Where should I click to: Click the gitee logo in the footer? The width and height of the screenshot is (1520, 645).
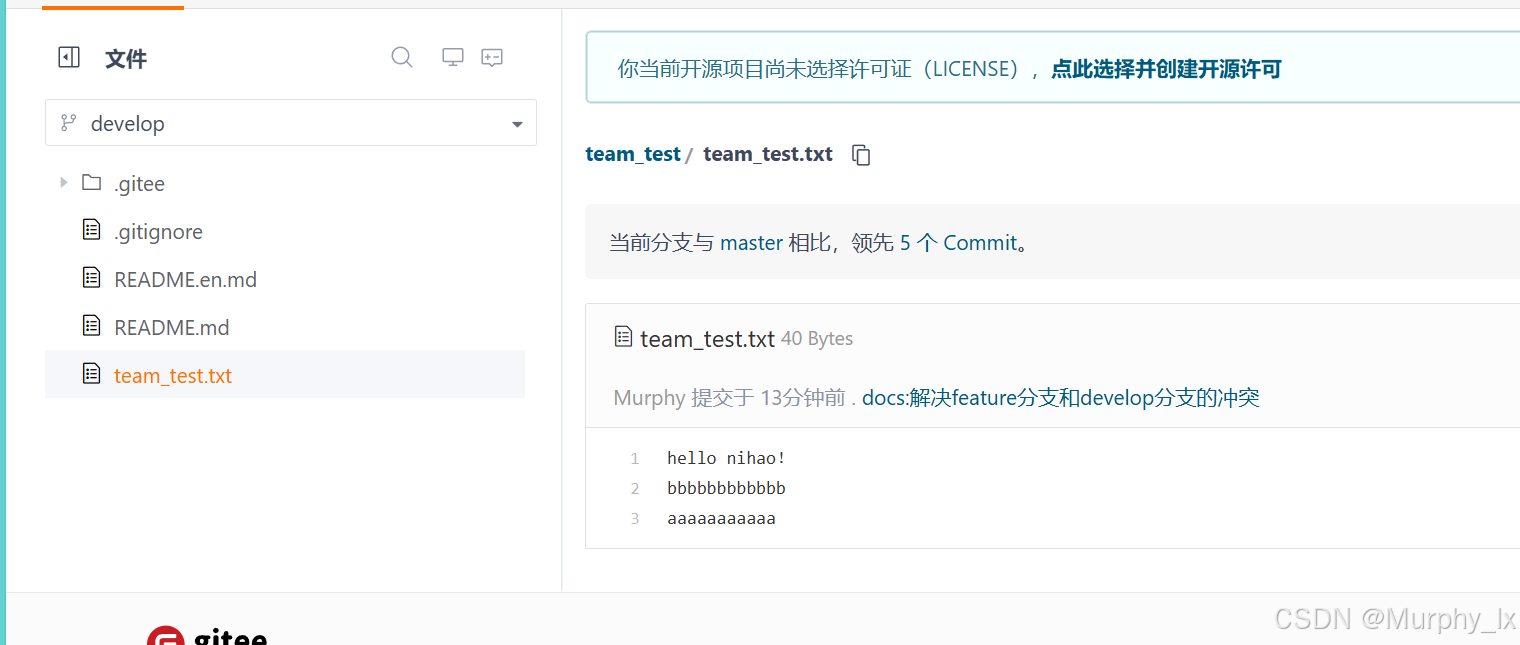[207, 636]
